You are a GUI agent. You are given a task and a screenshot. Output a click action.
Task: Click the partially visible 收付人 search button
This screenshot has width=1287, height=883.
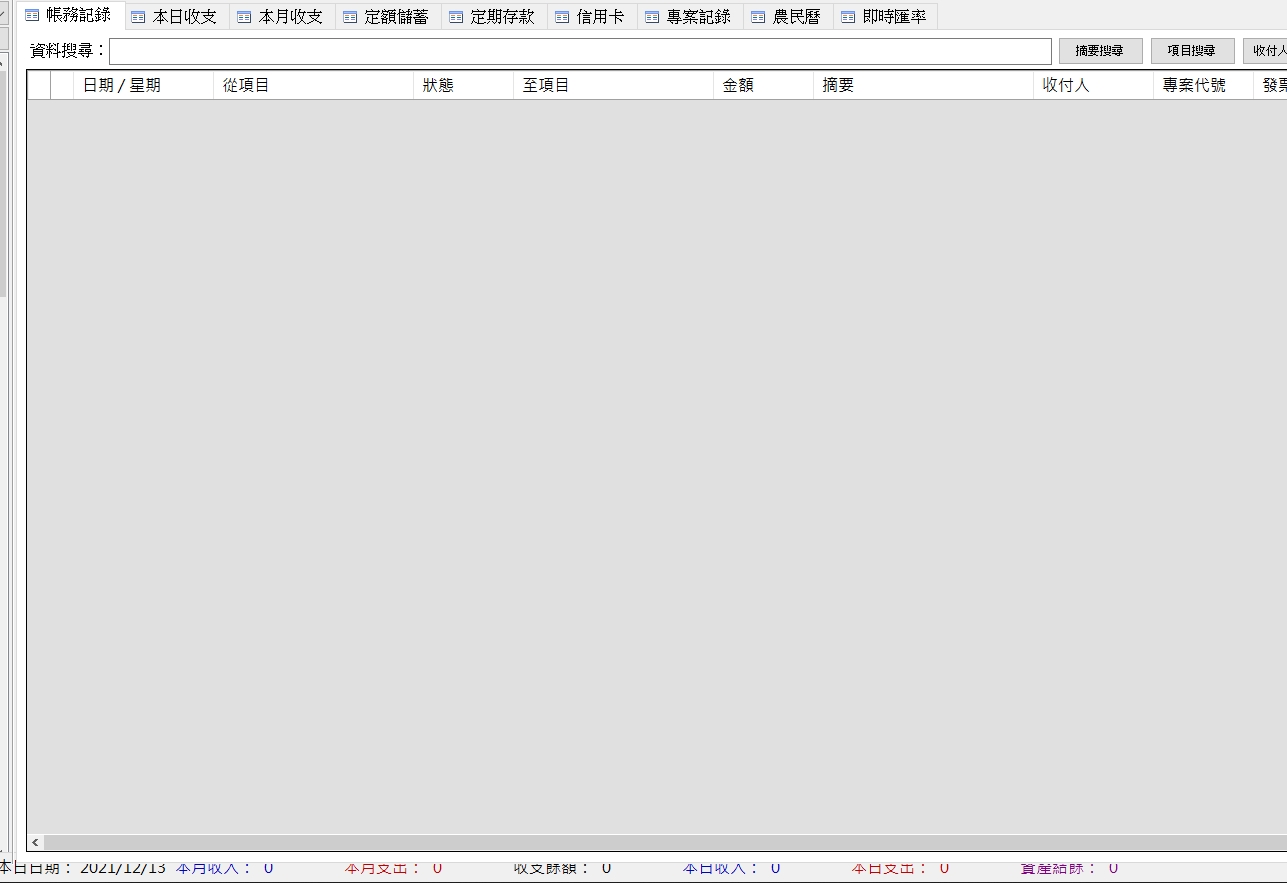coord(1268,51)
